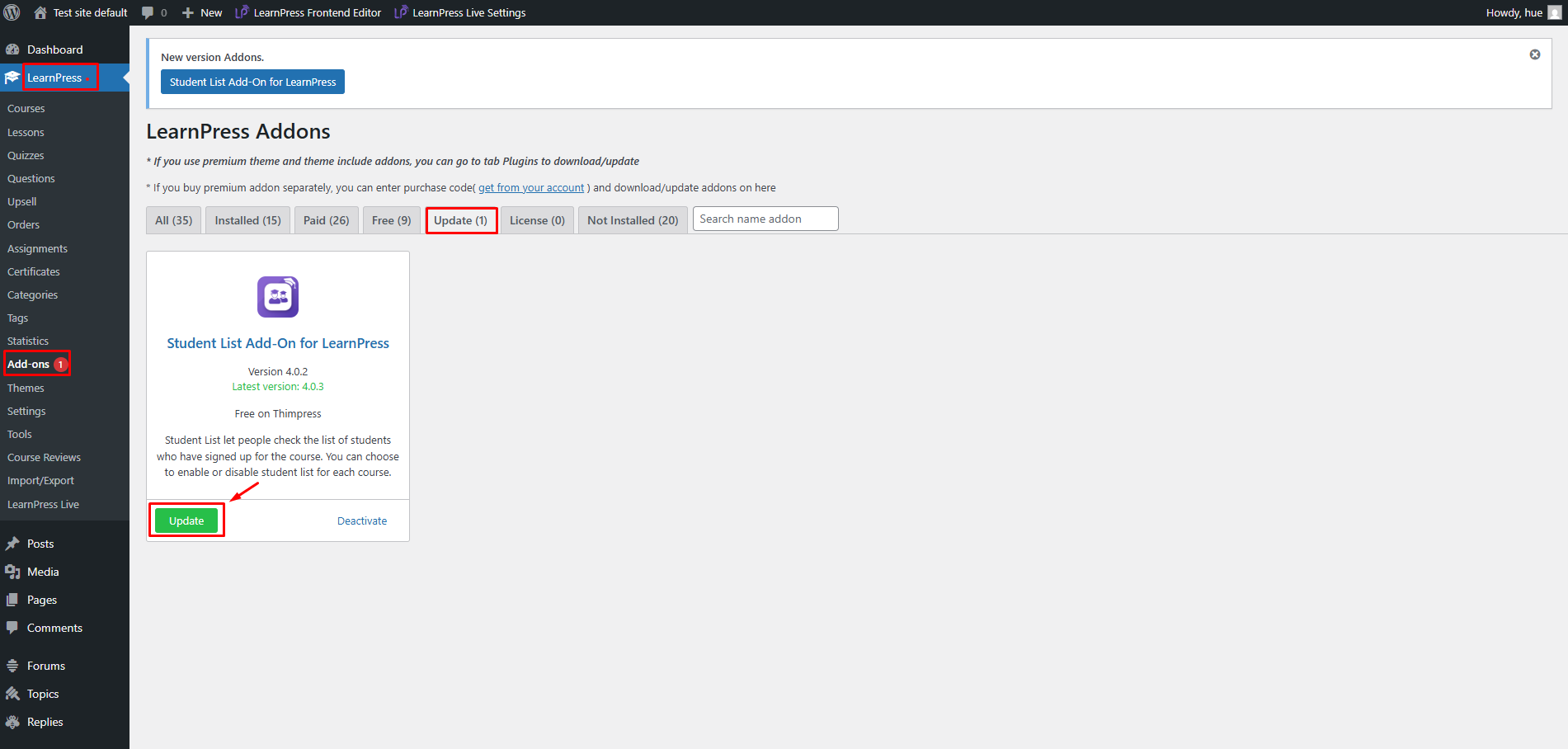Click the user avatar next to Howdy, hue
This screenshot has height=749, width=1568.
1555,12
